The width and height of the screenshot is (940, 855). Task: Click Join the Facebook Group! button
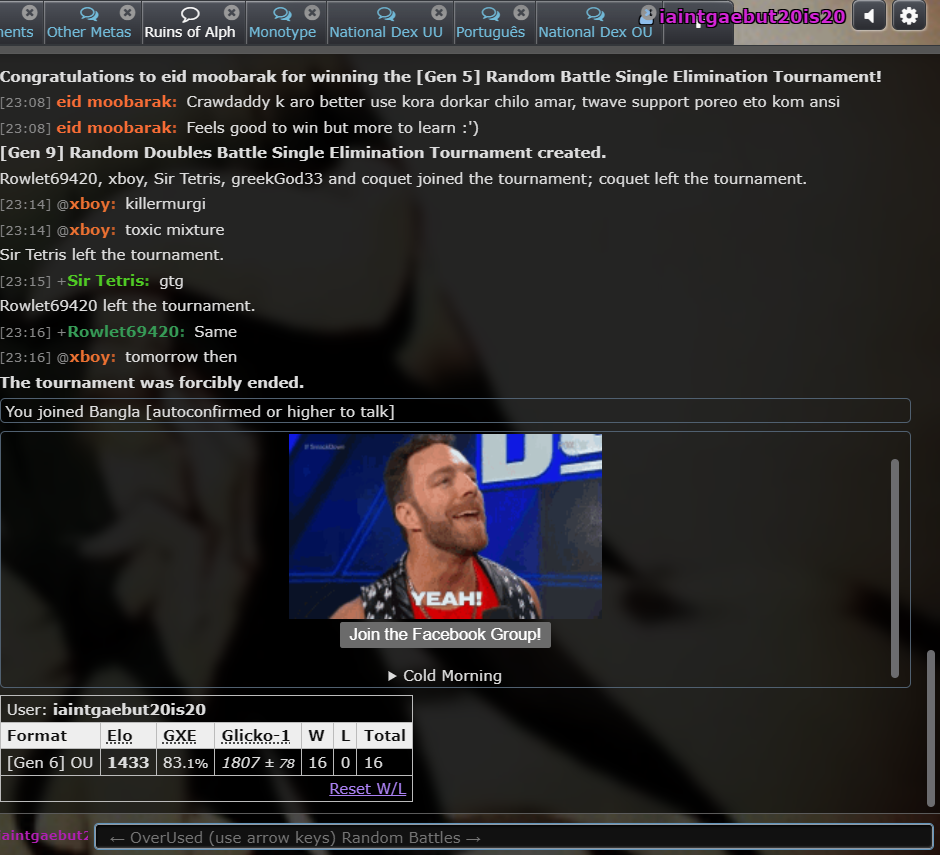[x=445, y=634]
